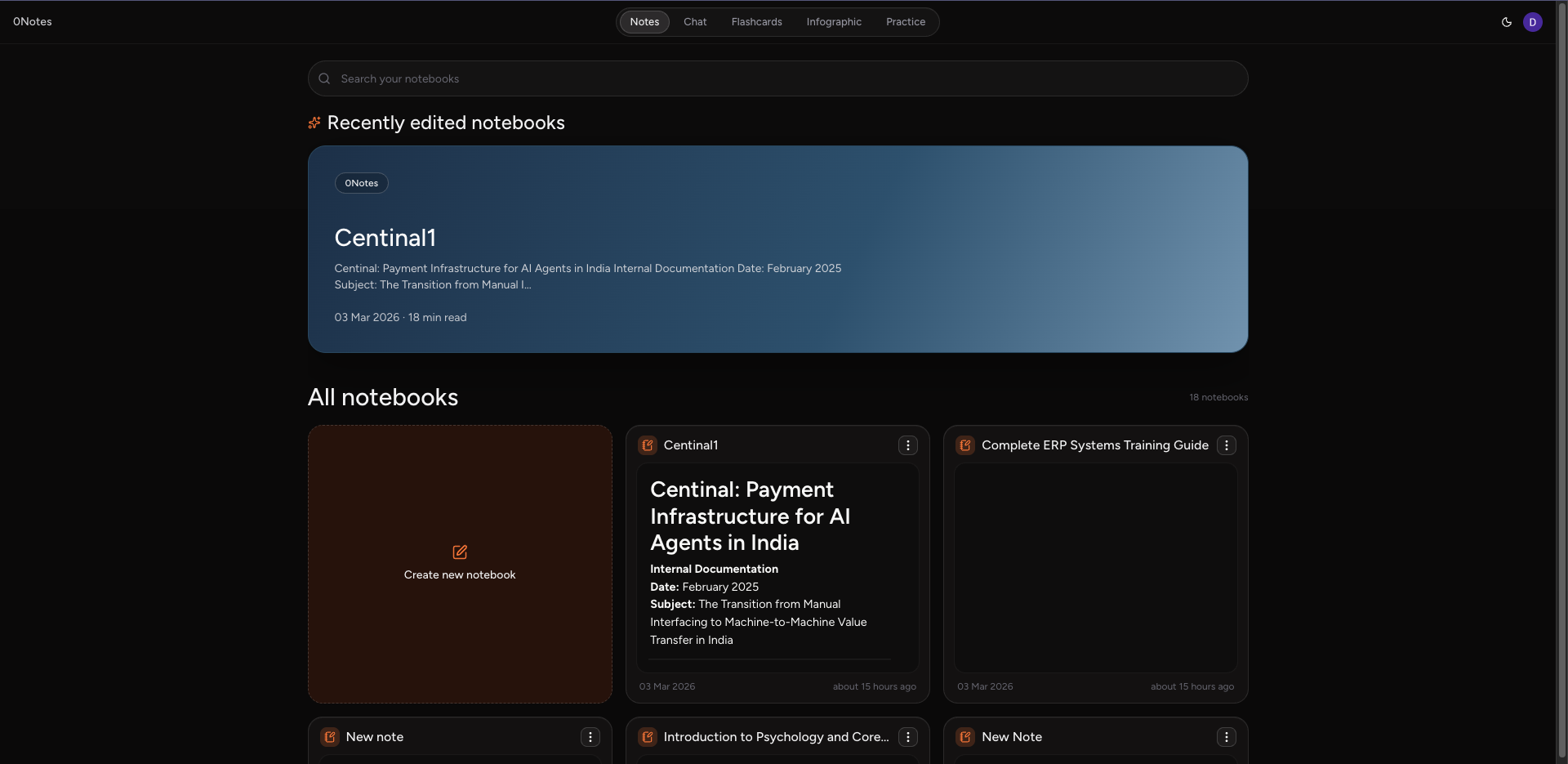Open the user avatar in the top-right corner
This screenshot has height=764, width=1568.
pos(1533,22)
